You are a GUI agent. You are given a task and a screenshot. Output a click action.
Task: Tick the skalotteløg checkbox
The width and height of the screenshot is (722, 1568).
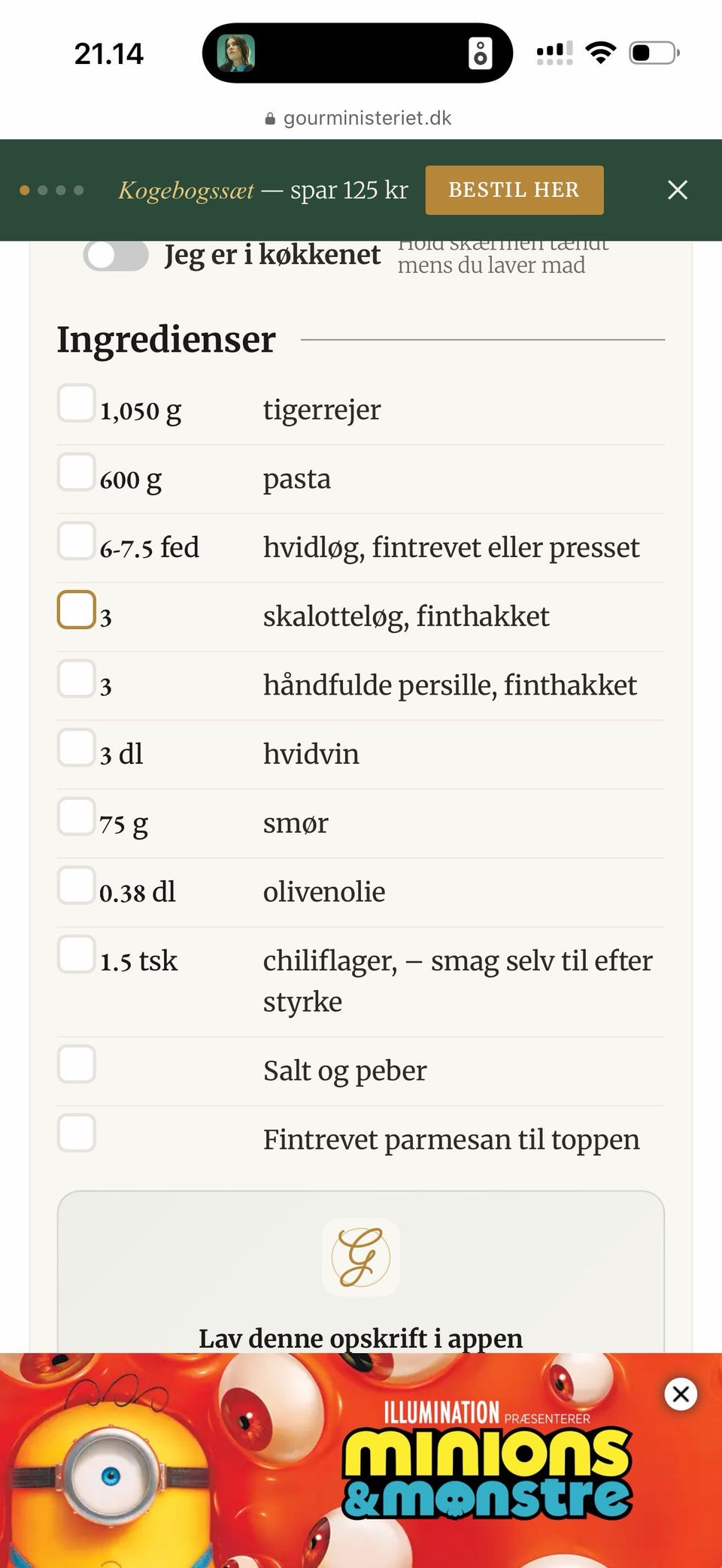(x=77, y=609)
